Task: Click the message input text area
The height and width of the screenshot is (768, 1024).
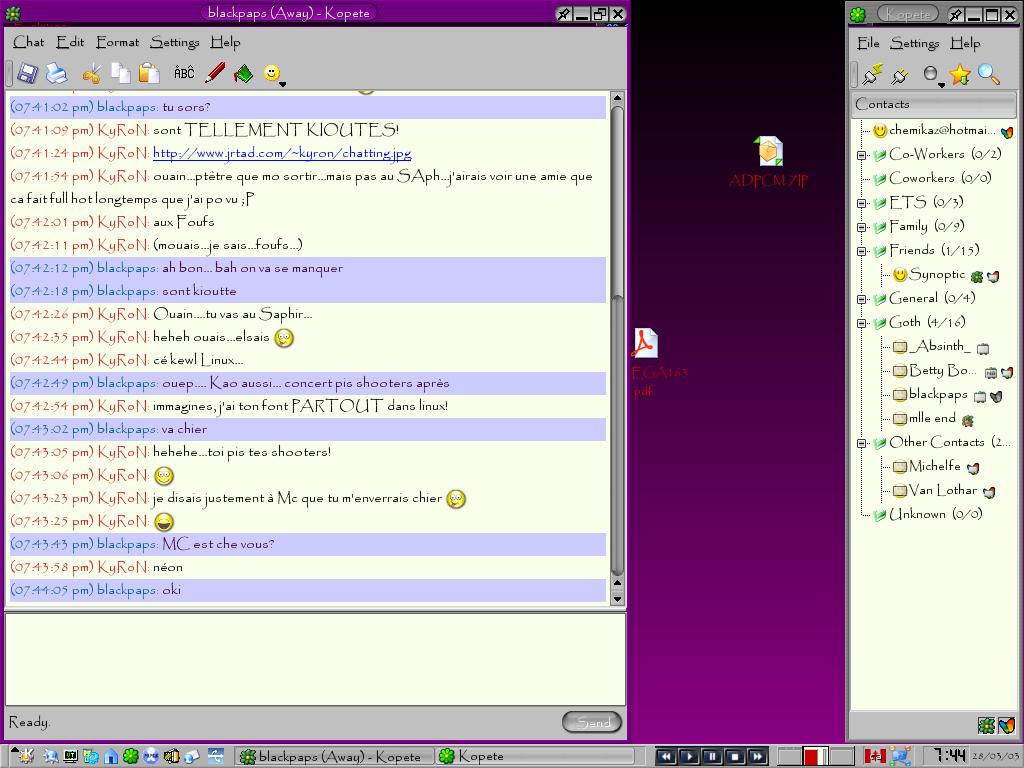Action: (x=315, y=658)
